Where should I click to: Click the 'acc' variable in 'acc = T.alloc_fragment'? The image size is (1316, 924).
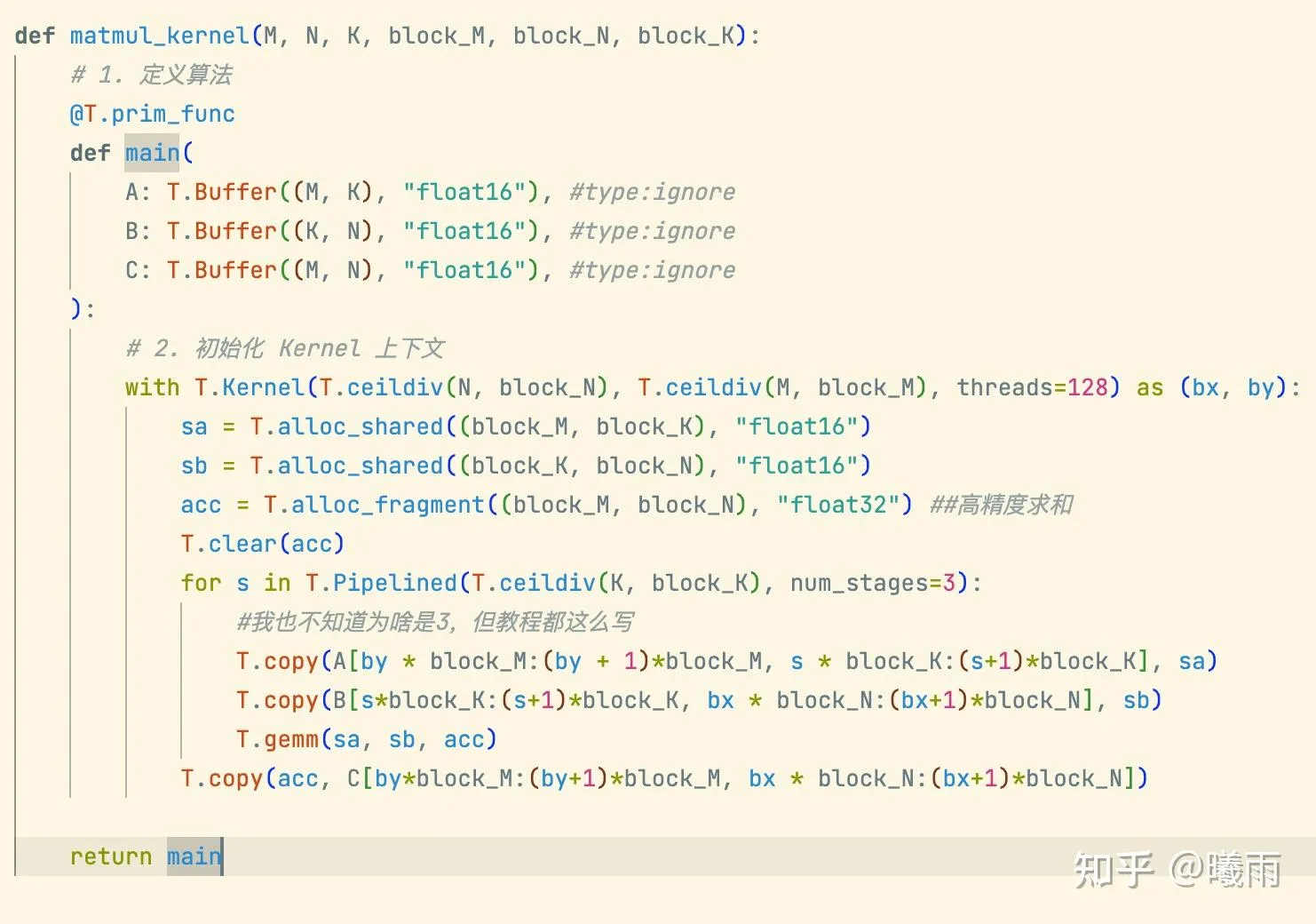[201, 505]
